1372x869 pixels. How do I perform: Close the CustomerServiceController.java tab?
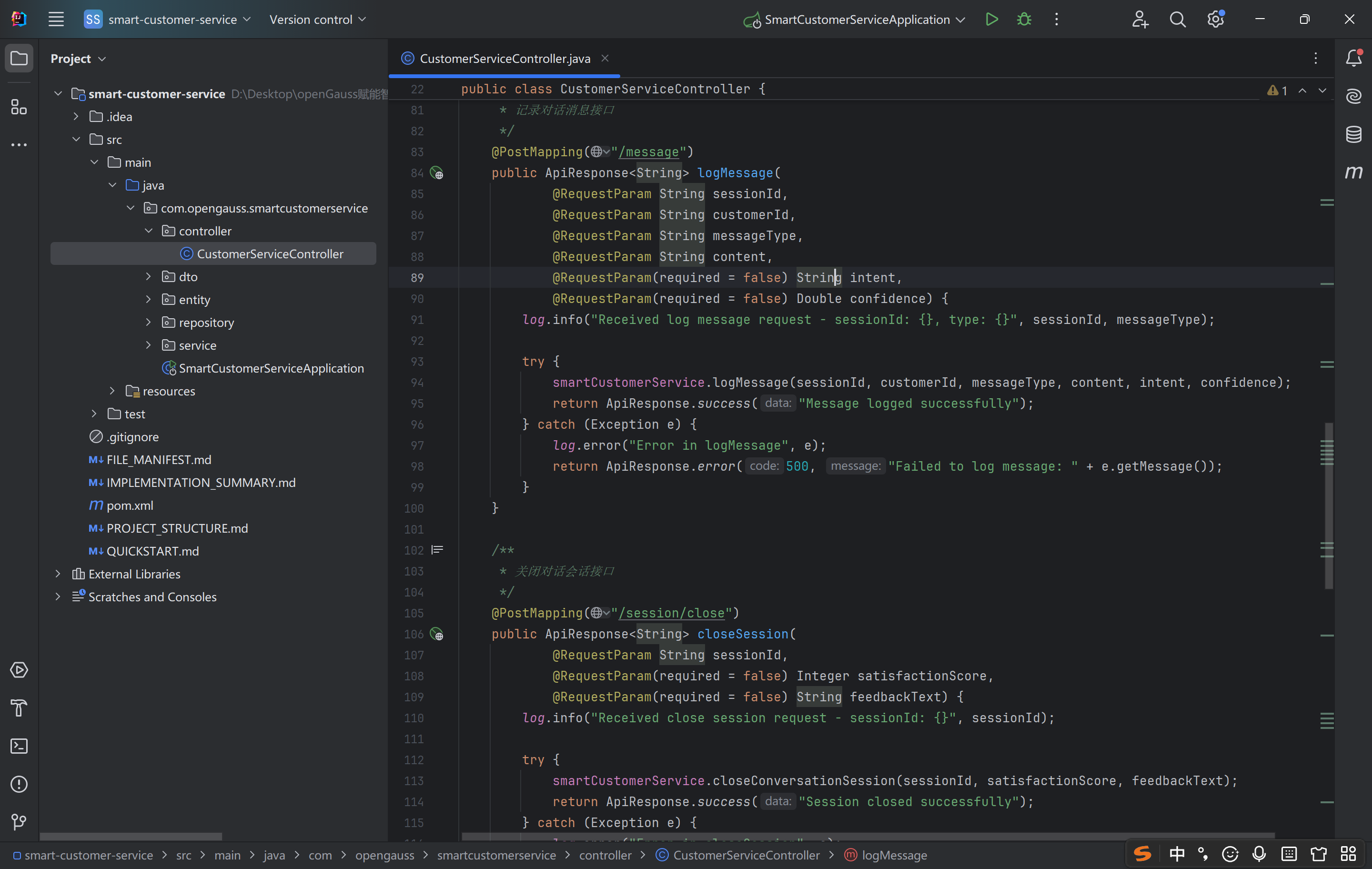[605, 58]
